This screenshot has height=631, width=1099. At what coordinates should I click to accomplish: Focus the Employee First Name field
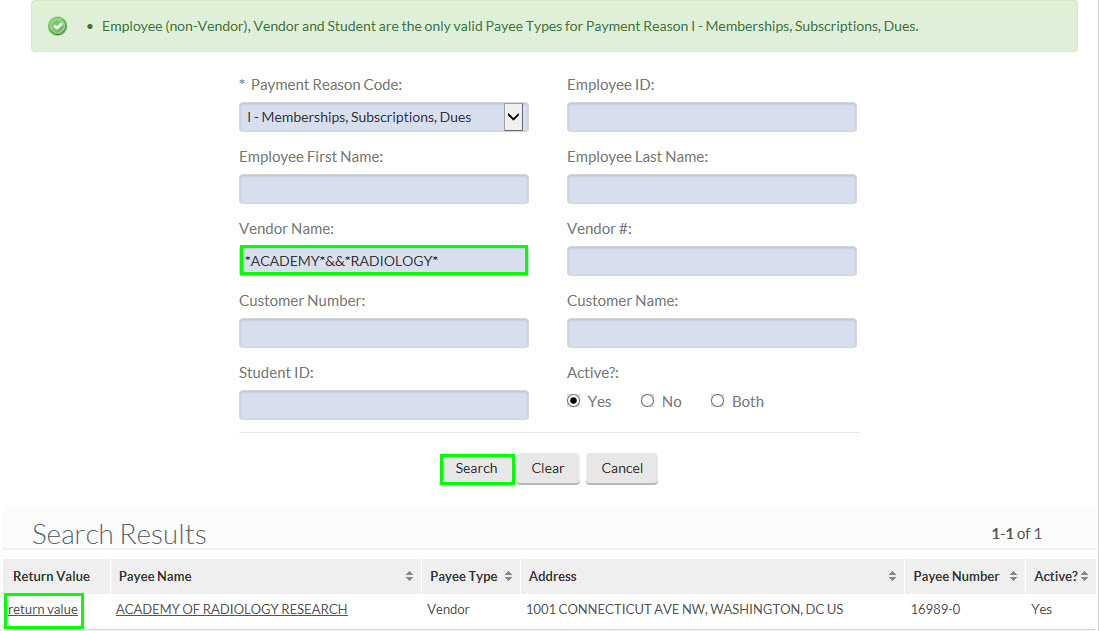(383, 189)
